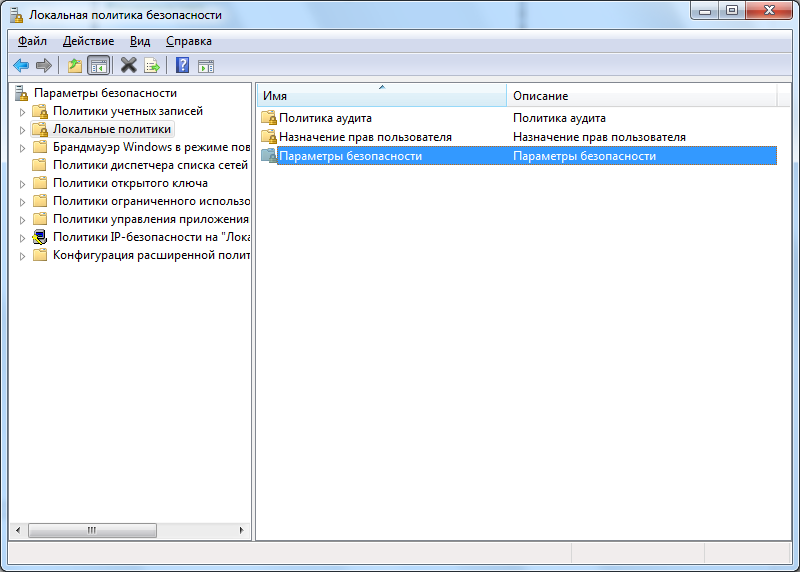Go up one level with folder icon
The height and width of the screenshot is (572, 800).
74,65
